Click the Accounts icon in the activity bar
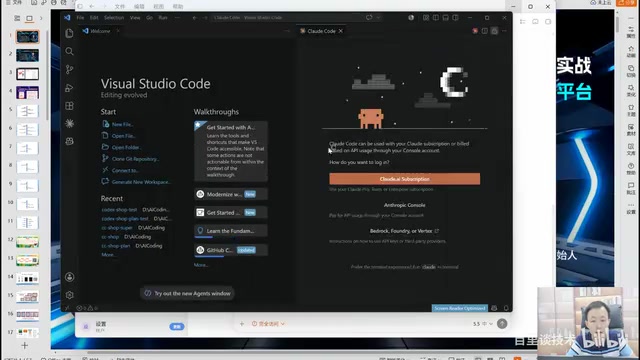Viewport: 640px width, 360px height. (69, 277)
